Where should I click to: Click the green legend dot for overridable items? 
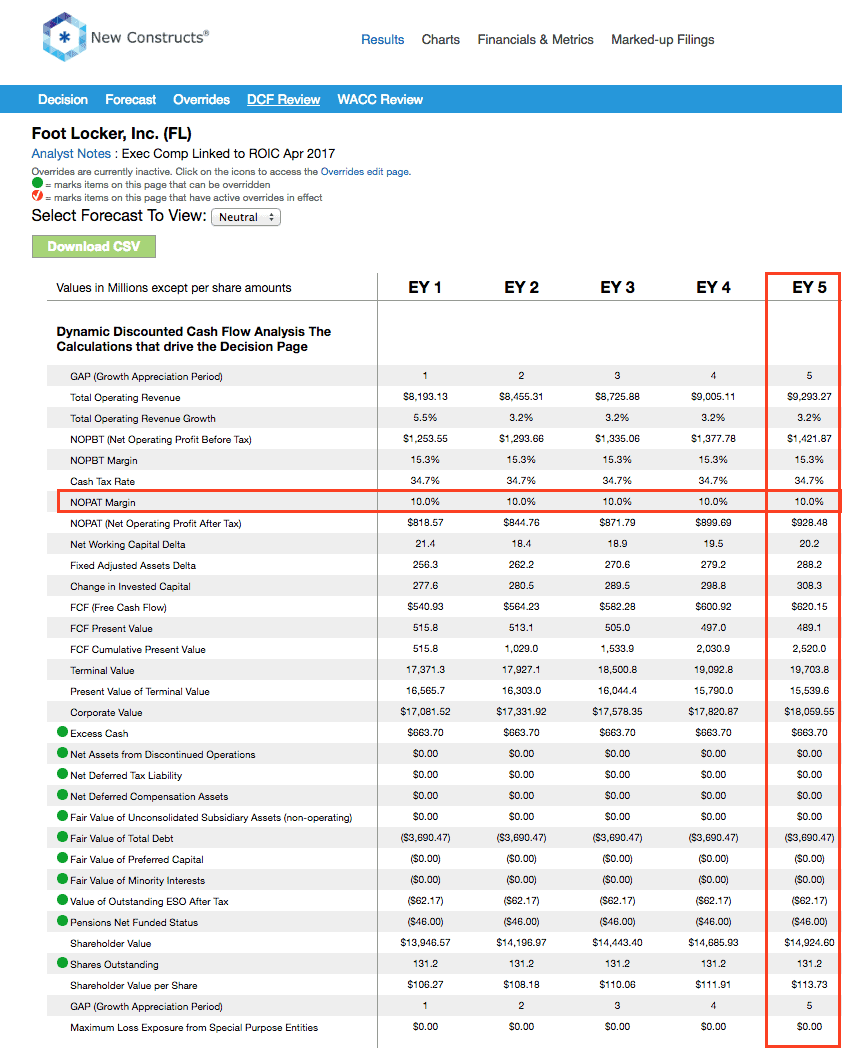pos(37,184)
